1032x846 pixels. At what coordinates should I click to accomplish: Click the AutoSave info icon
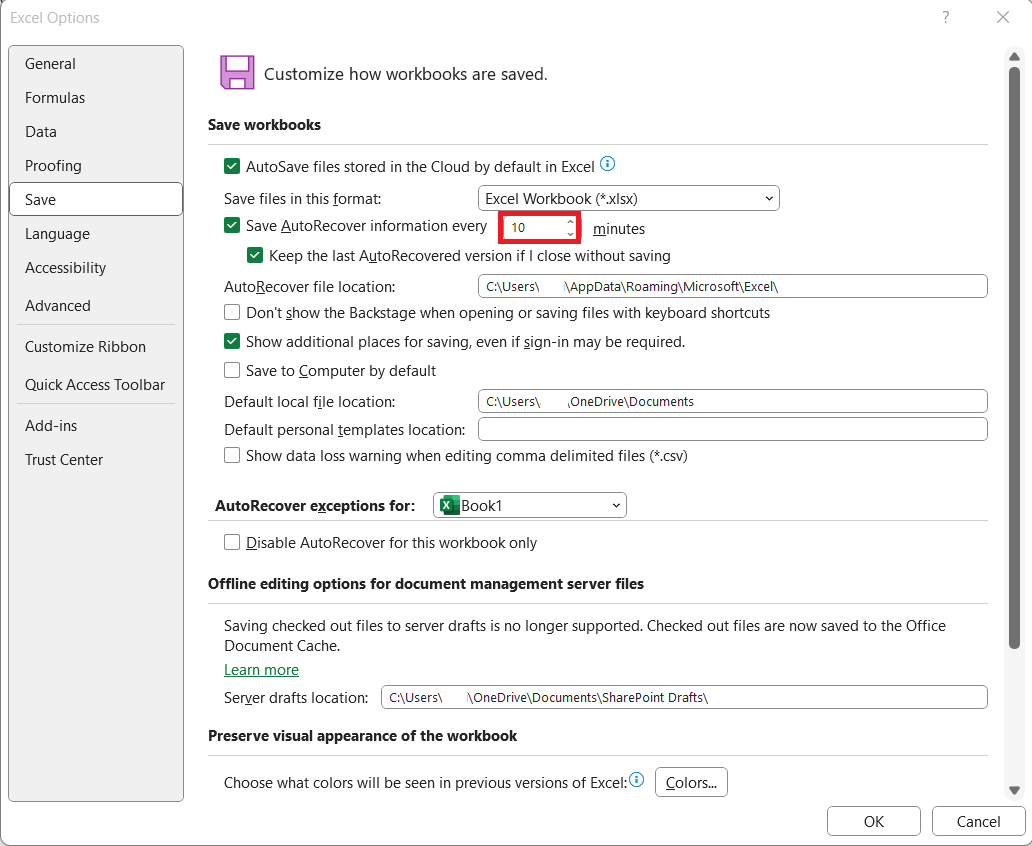click(607, 164)
